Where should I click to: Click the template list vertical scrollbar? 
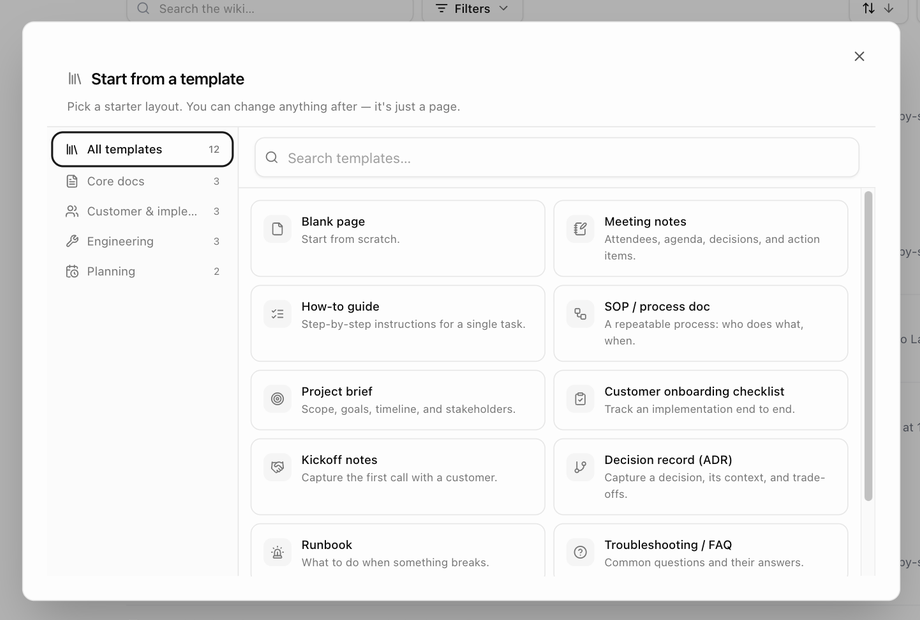[x=868, y=346]
